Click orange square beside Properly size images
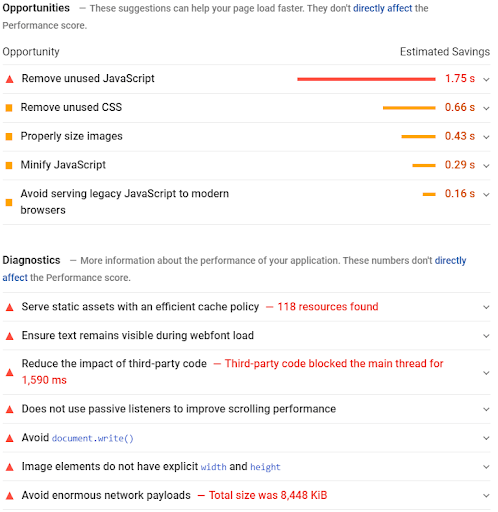Screen dimensions: 498x512 pos(9,136)
